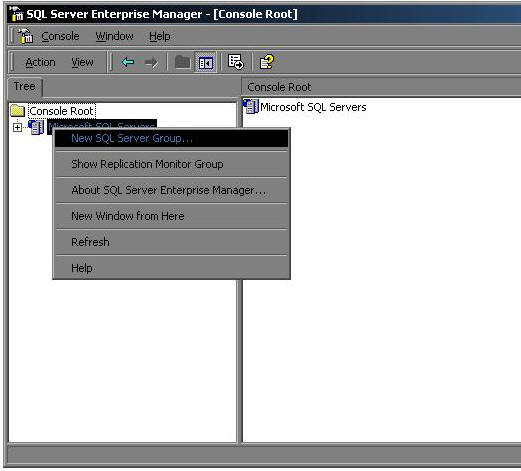The height and width of the screenshot is (471, 521).
Task: Click the Up one level folder icon
Action: tap(182, 62)
